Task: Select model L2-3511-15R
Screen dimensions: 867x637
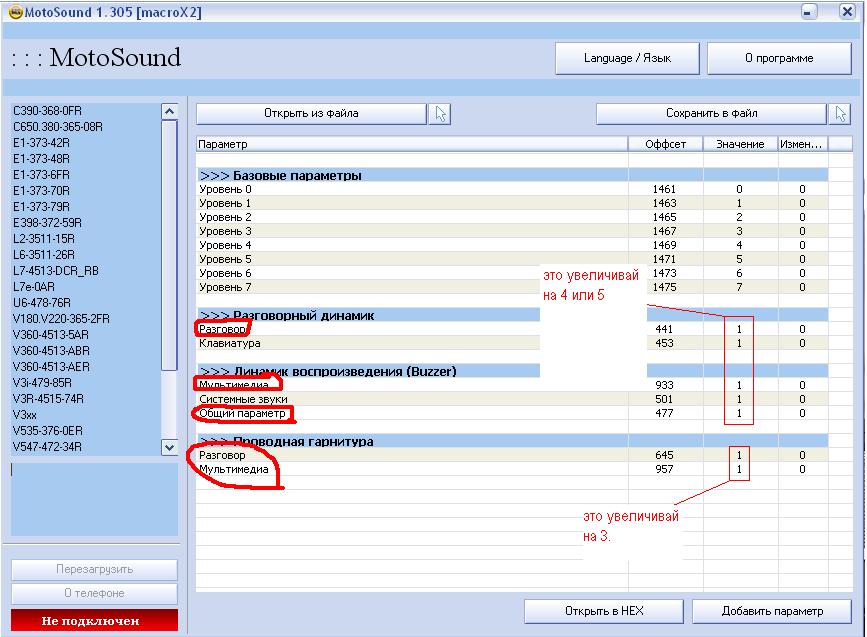Action: click(x=44, y=239)
